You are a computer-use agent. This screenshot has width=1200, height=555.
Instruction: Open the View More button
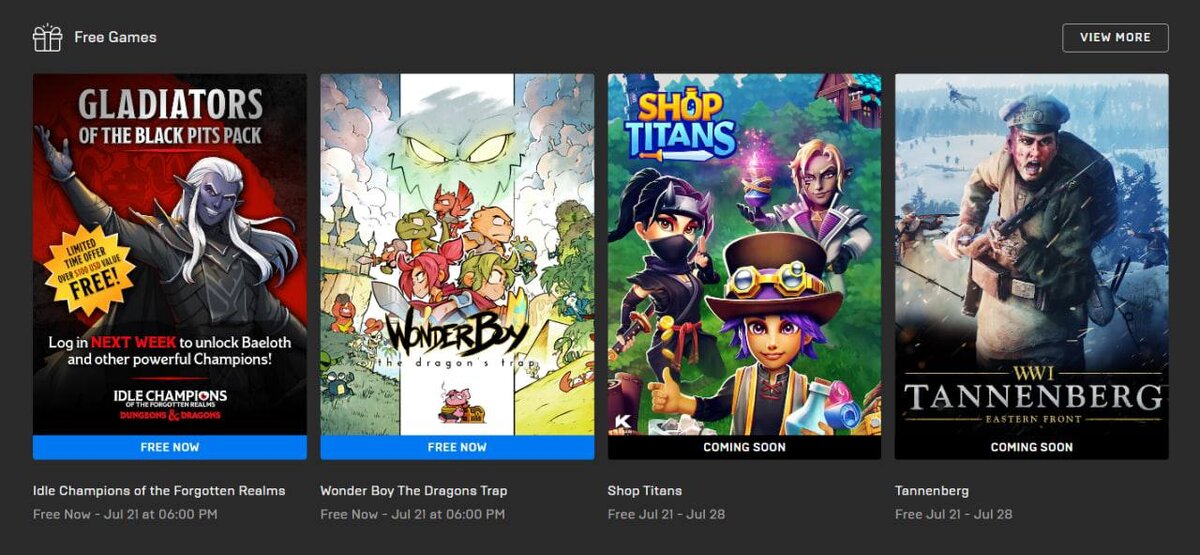pos(1115,37)
